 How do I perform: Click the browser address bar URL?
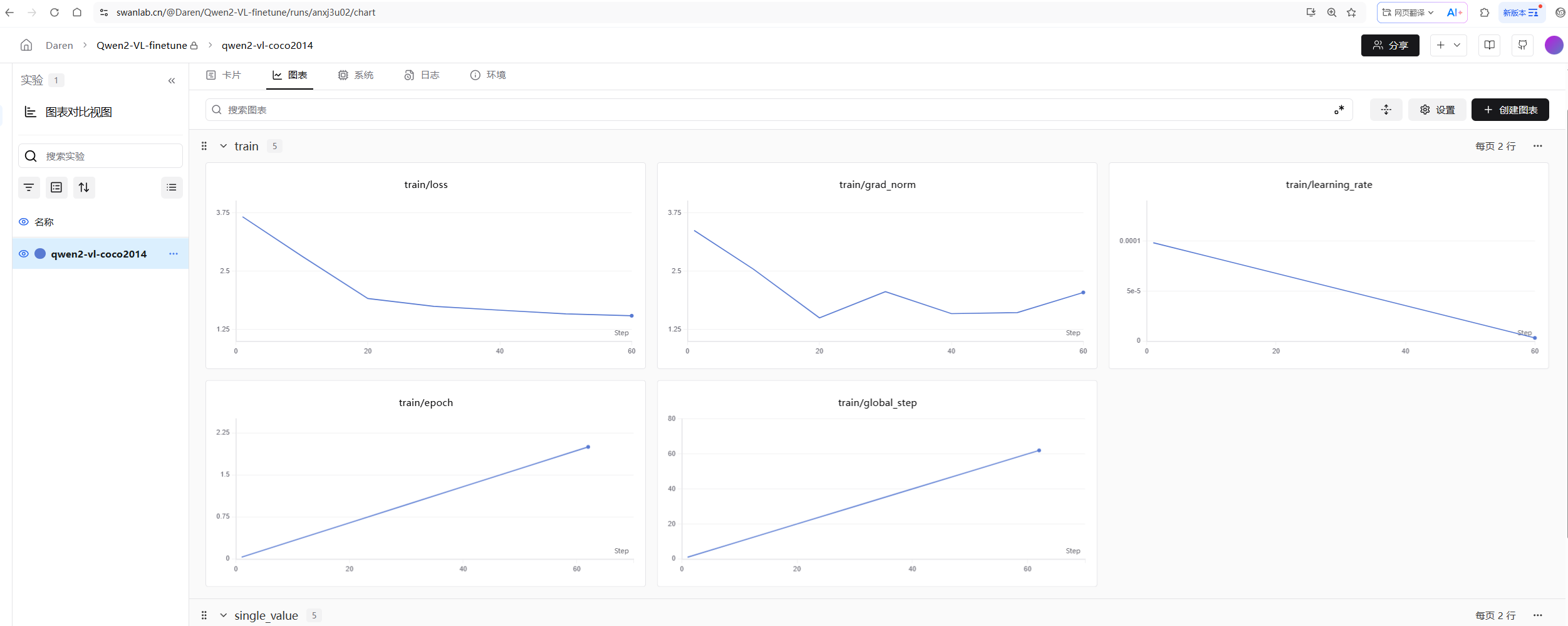pos(246,13)
